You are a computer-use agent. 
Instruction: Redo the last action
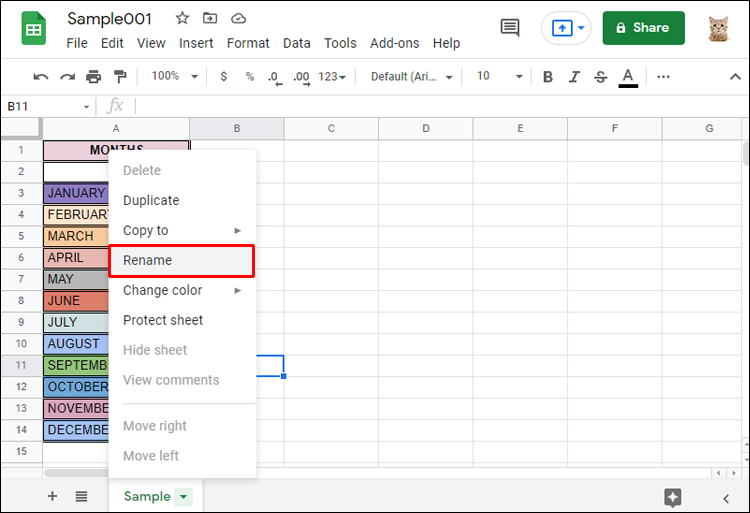[67, 76]
